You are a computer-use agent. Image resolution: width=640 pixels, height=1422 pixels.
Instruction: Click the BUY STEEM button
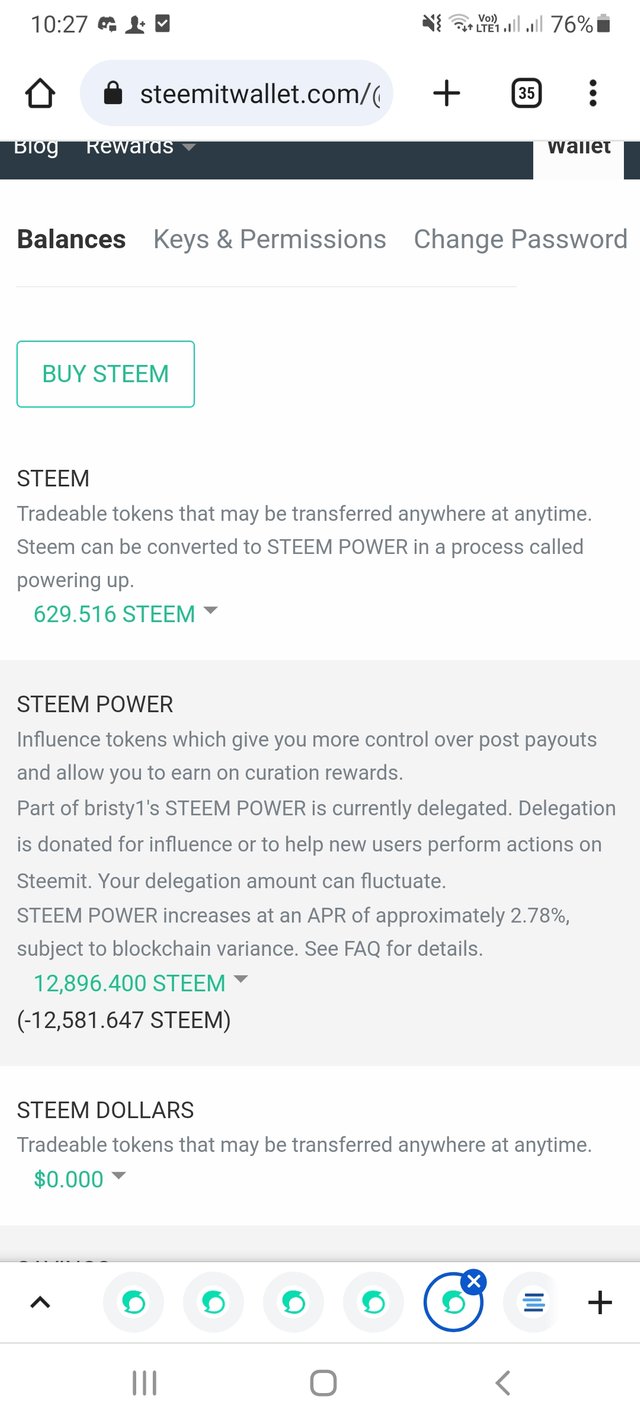[x=105, y=374]
